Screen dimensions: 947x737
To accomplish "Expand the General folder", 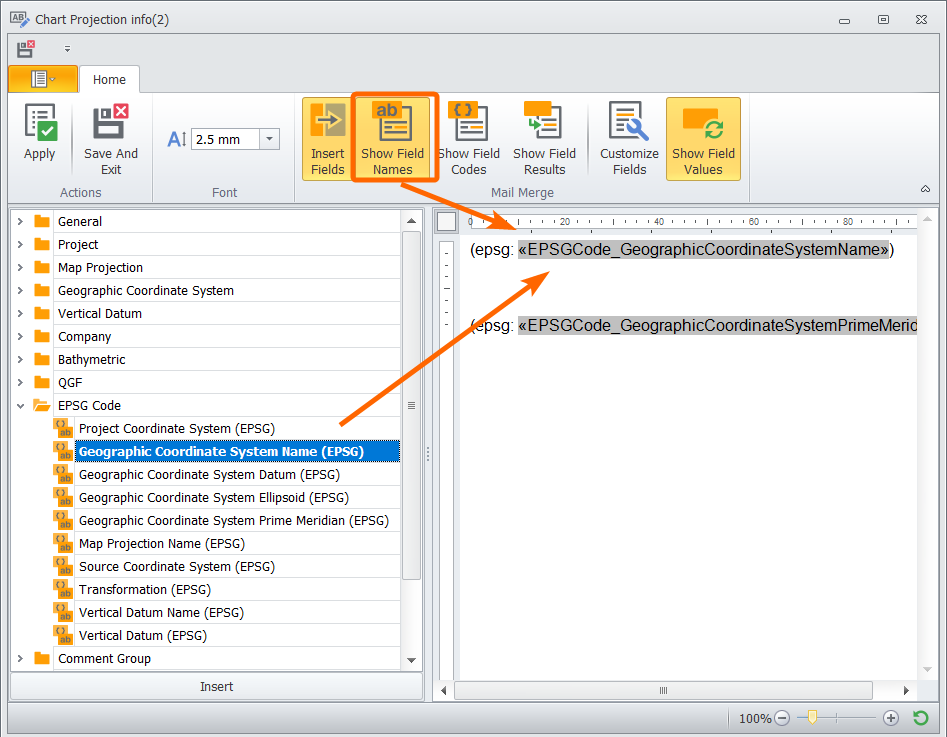I will [21, 222].
